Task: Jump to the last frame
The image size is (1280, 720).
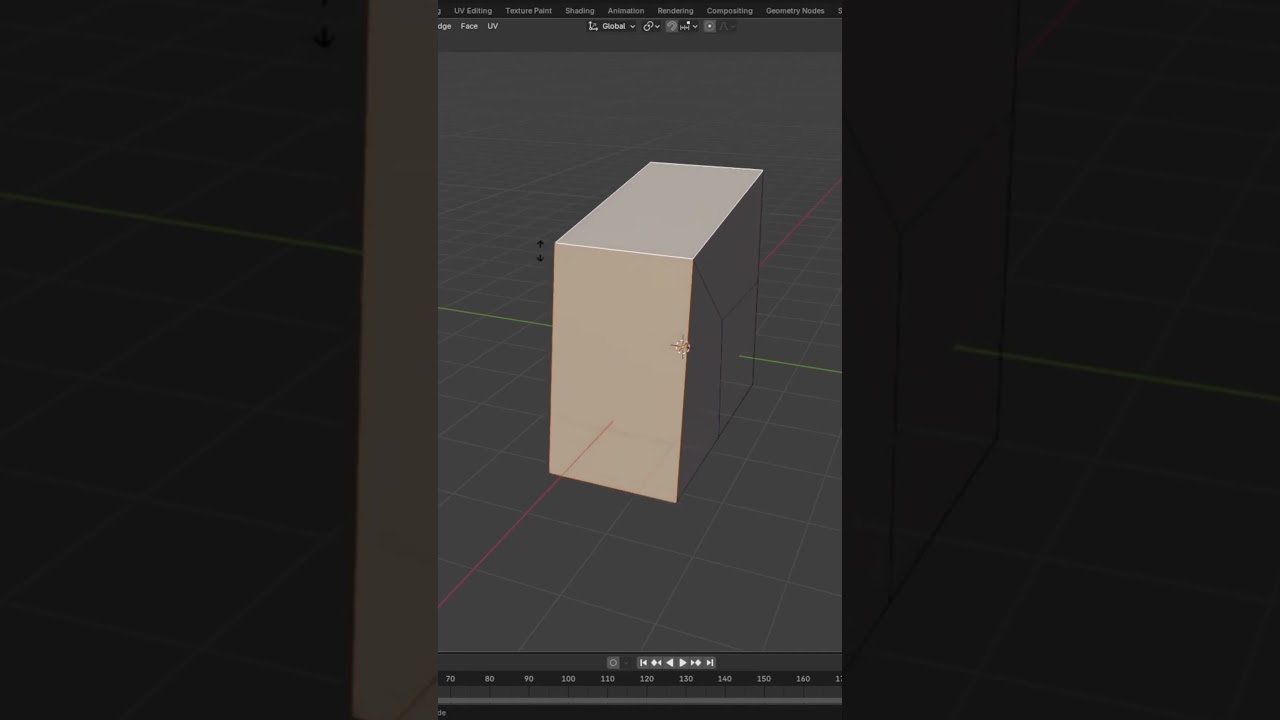Action: [710, 663]
